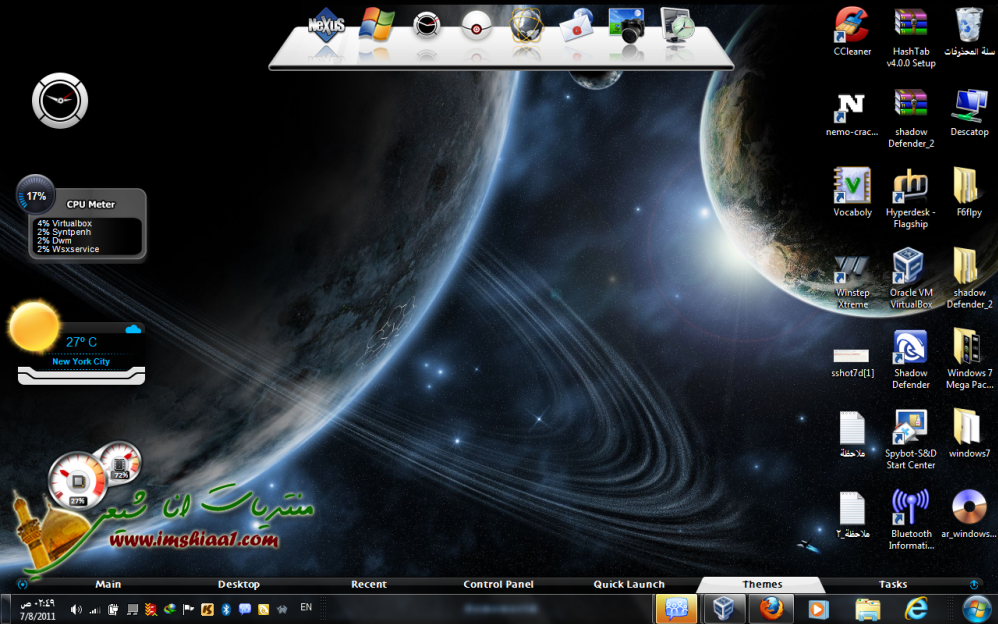
Task: Open the monitor with clock dock icon
Action: click(677, 25)
